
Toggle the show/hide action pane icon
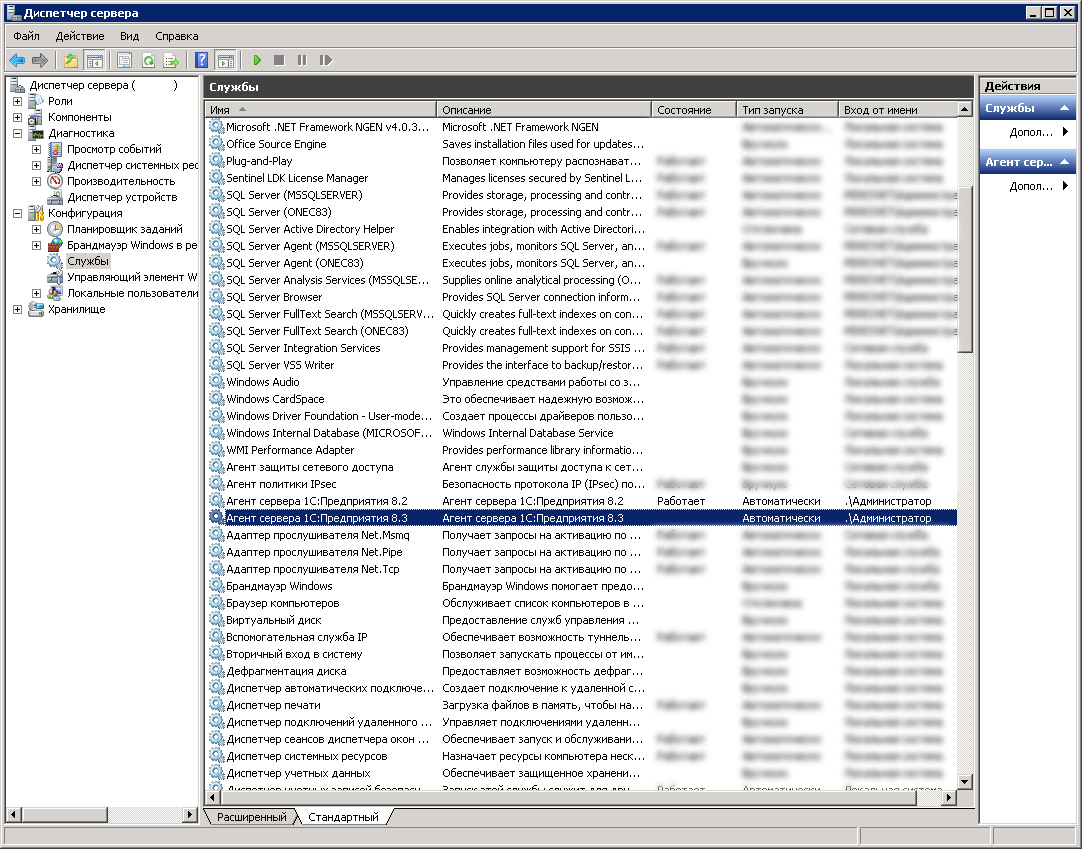pos(226,61)
